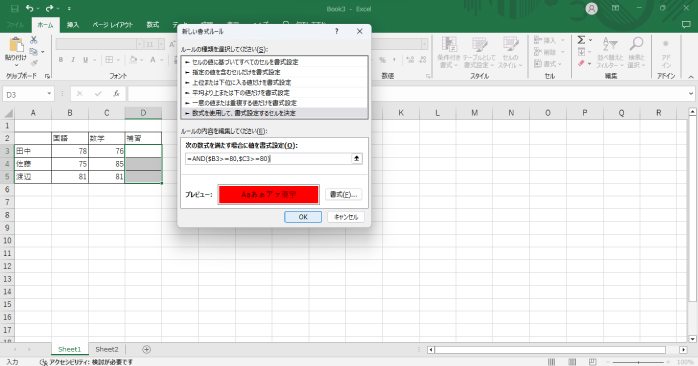Click the =AND formula input field
Viewport: 698px width, 366px height.
point(268,159)
